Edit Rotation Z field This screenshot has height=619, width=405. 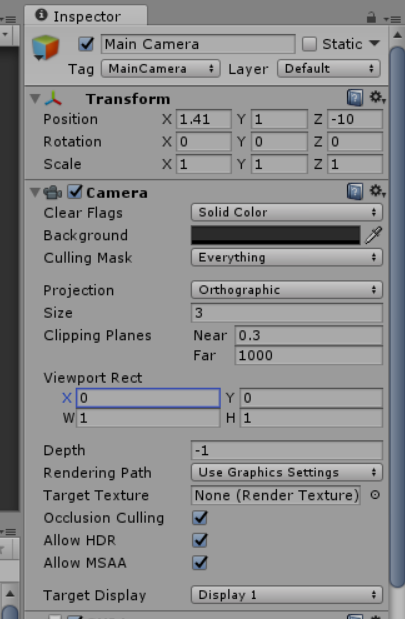(x=355, y=142)
